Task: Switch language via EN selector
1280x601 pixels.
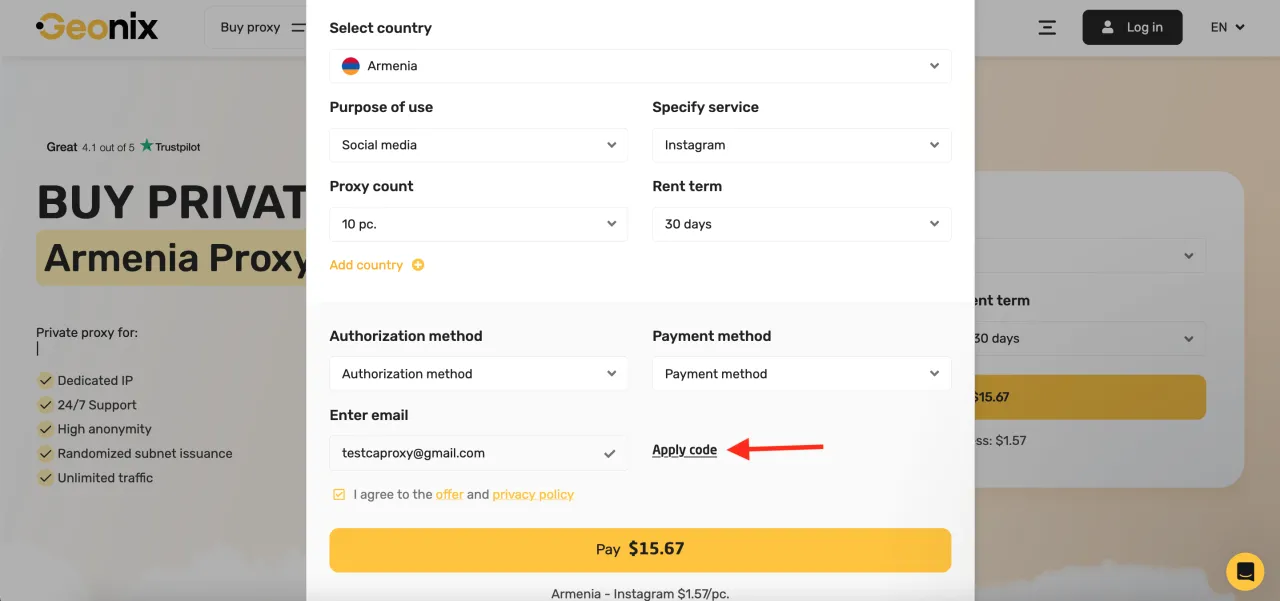Action: [x=1227, y=27]
